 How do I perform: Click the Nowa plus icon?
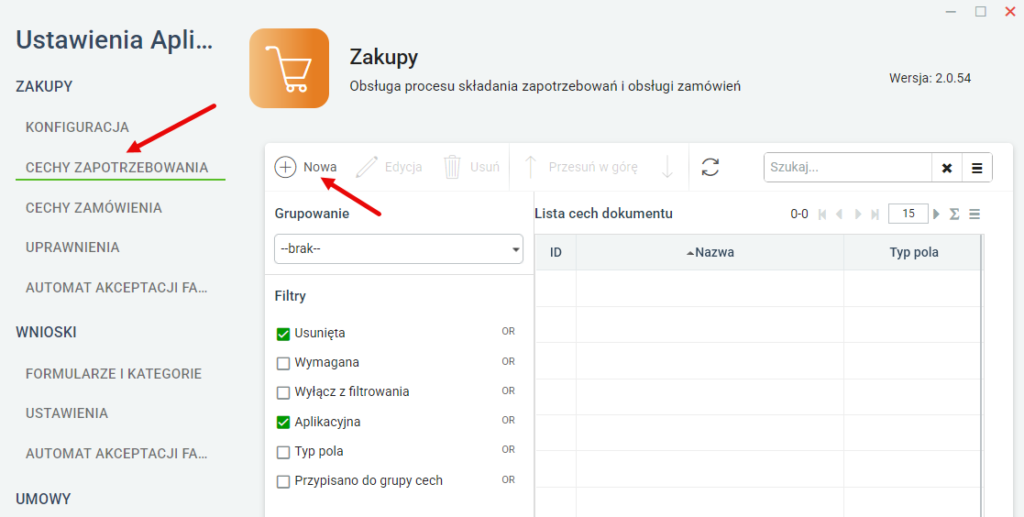pyautogui.click(x=285, y=167)
